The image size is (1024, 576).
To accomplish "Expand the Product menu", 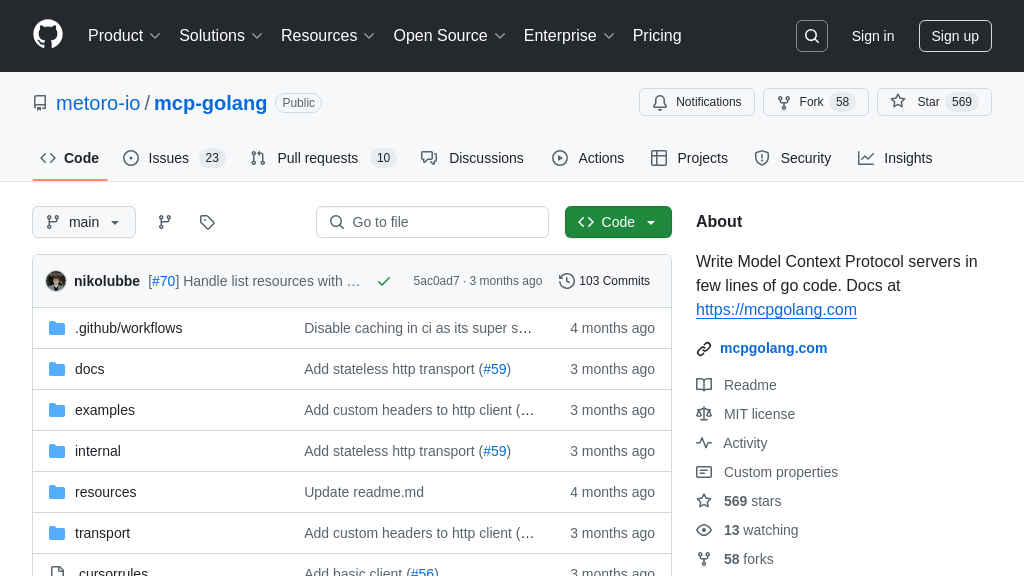I will click(124, 36).
